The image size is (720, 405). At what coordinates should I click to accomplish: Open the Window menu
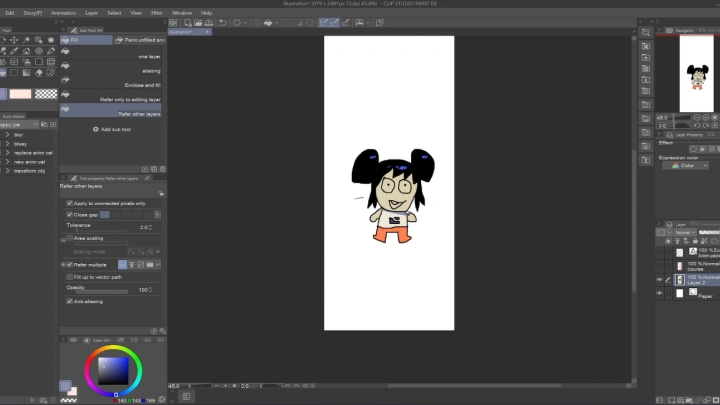pos(182,13)
